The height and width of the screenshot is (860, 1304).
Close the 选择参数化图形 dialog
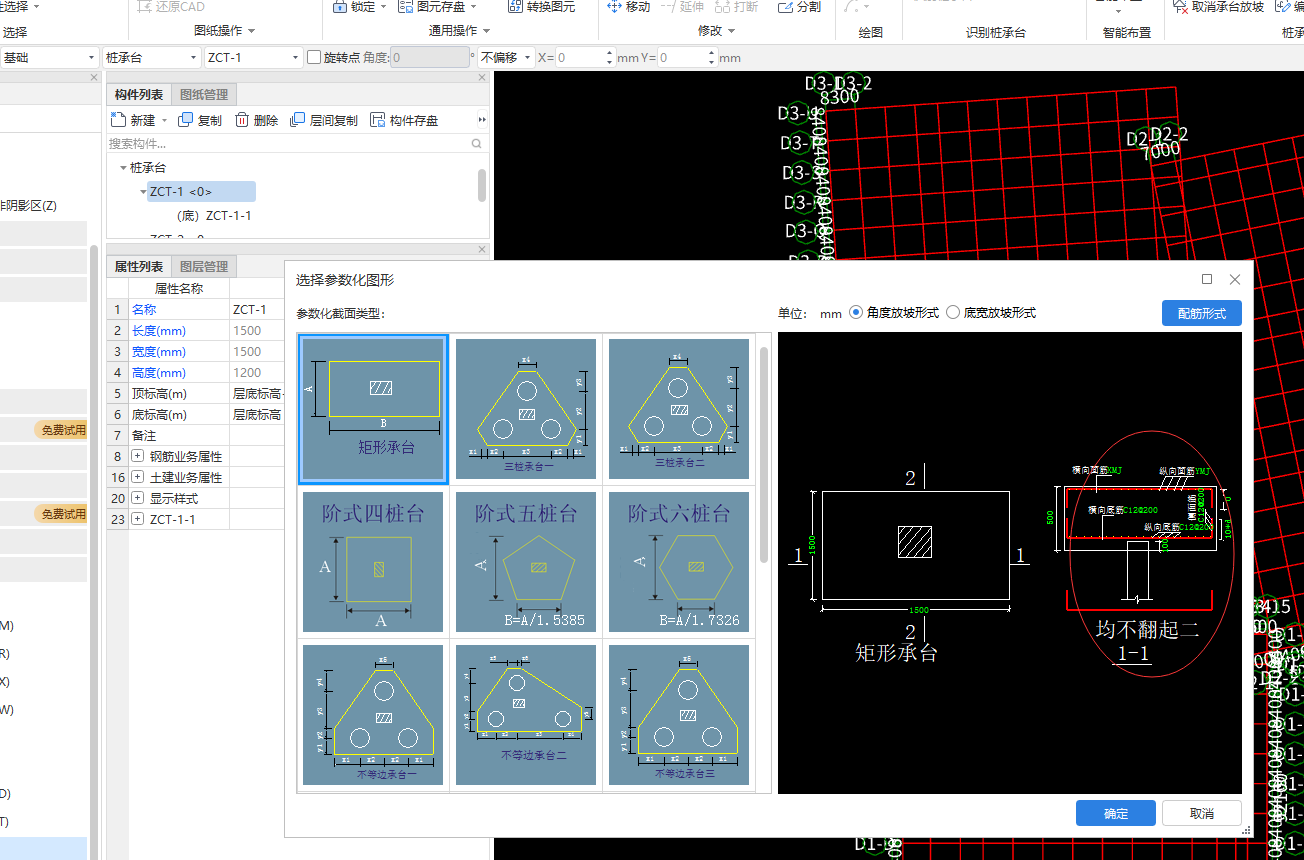coord(1235,279)
